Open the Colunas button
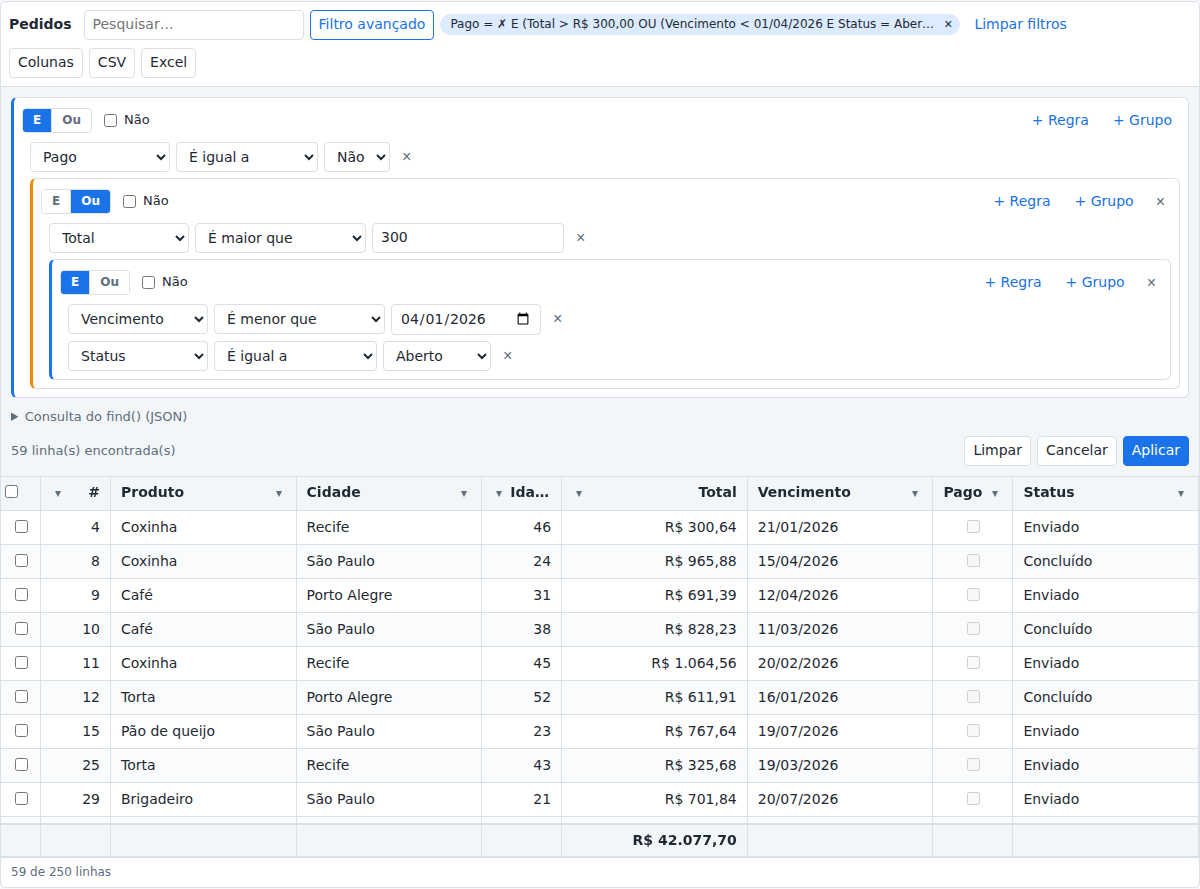This screenshot has width=1200, height=889. pos(46,62)
